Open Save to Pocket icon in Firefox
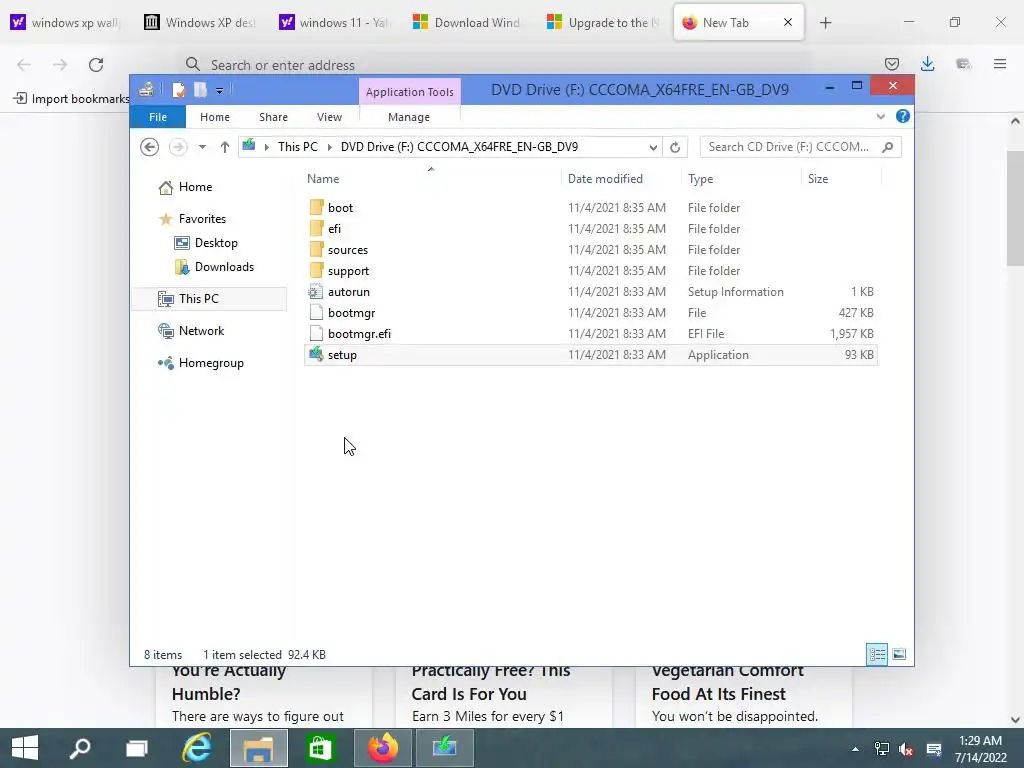The image size is (1024, 768). [x=891, y=64]
